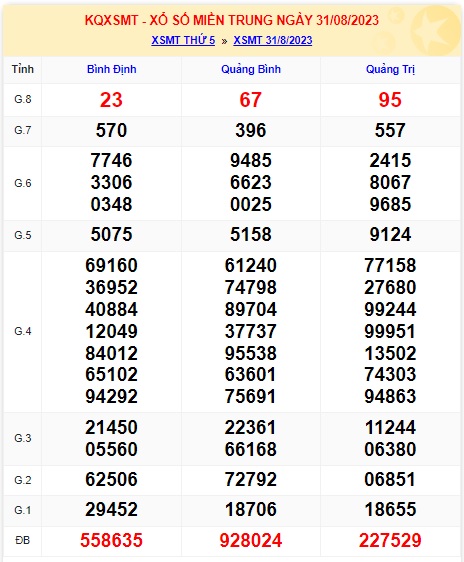Select Quảng Trị G.5 number 9124
The image size is (464, 562).
[x=390, y=234]
